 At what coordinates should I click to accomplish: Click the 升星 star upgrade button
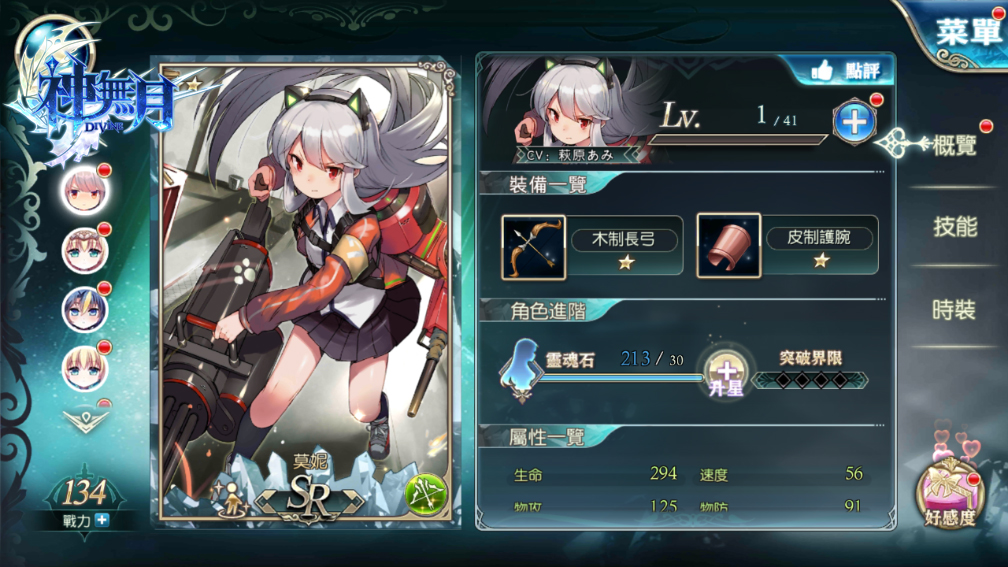click(x=726, y=375)
